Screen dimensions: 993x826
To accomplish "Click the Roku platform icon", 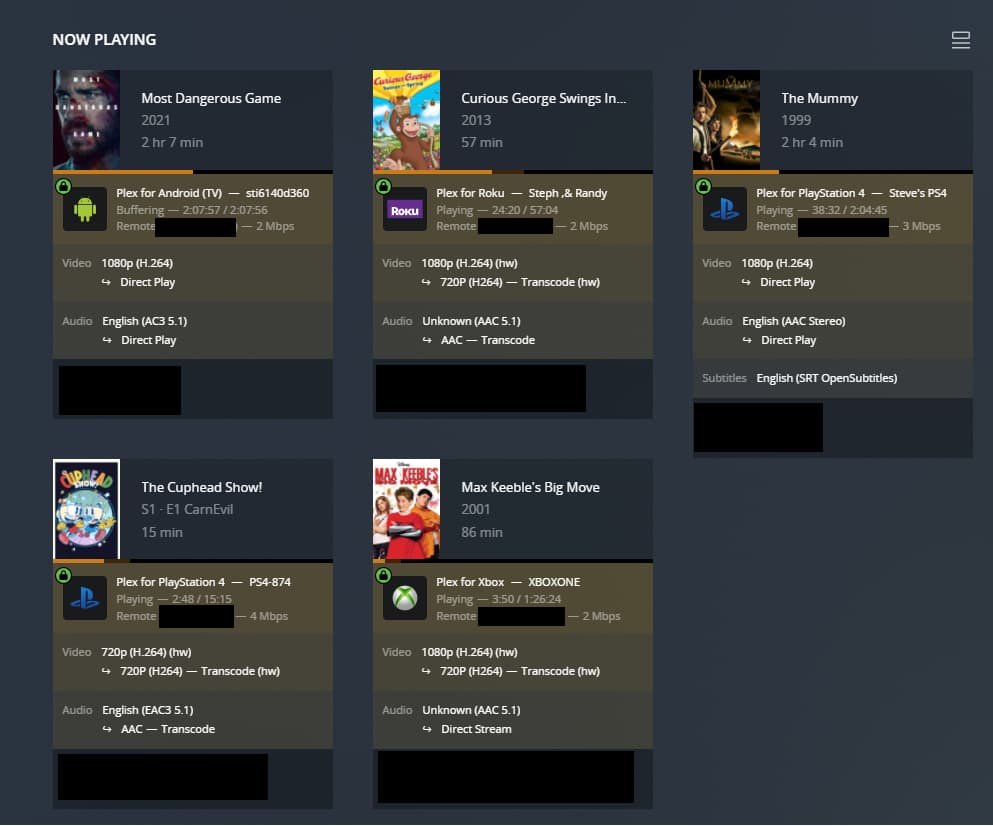I will [x=405, y=209].
